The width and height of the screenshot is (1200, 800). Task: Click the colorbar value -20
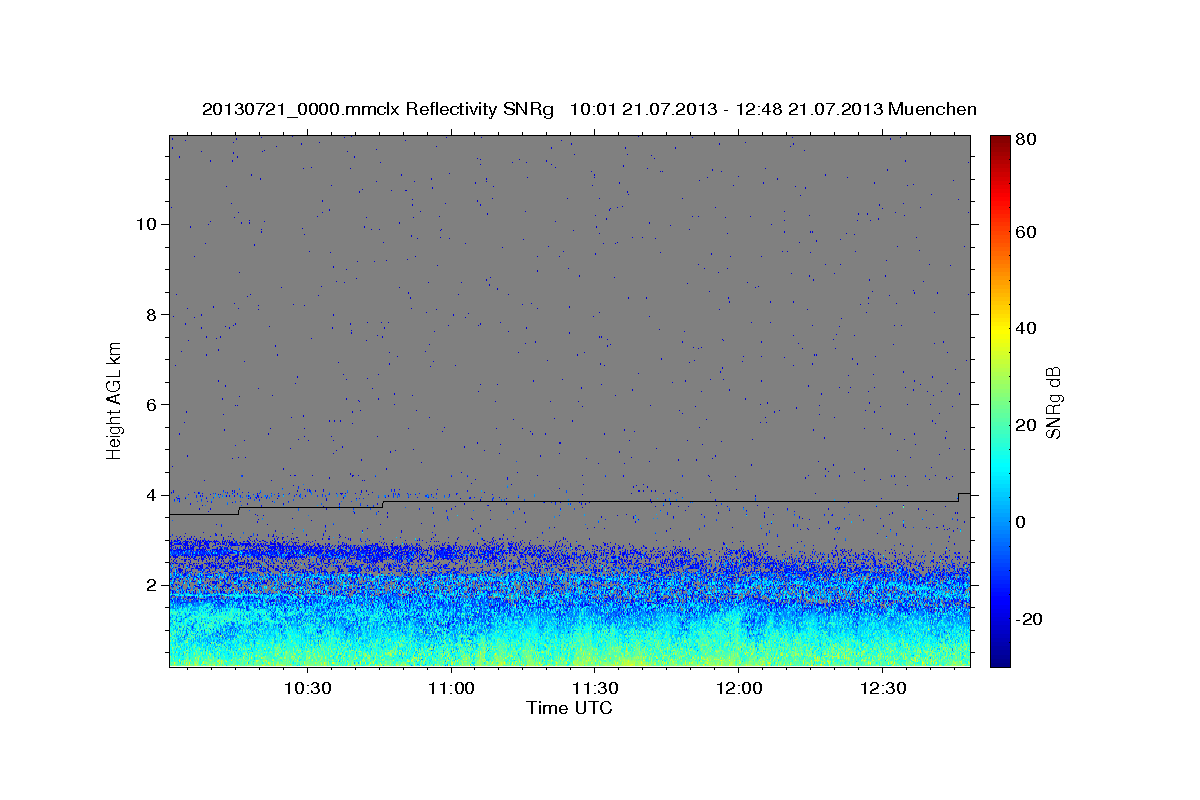pos(1031,619)
